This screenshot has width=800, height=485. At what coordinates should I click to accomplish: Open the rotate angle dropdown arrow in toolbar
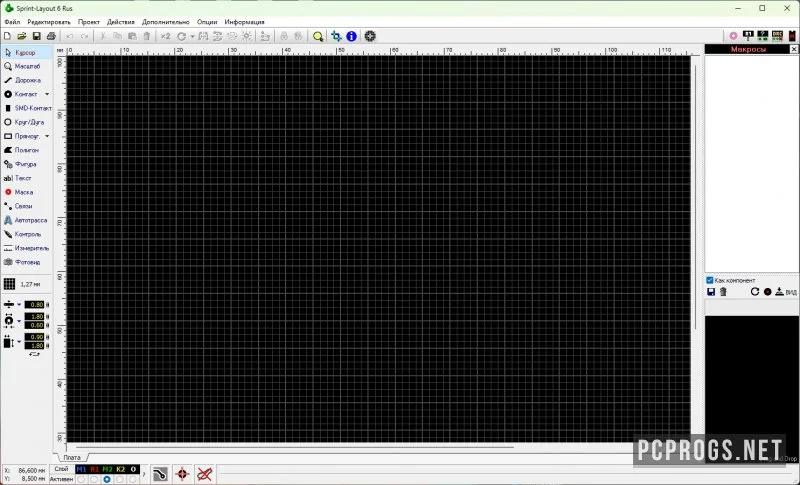click(x=192, y=37)
